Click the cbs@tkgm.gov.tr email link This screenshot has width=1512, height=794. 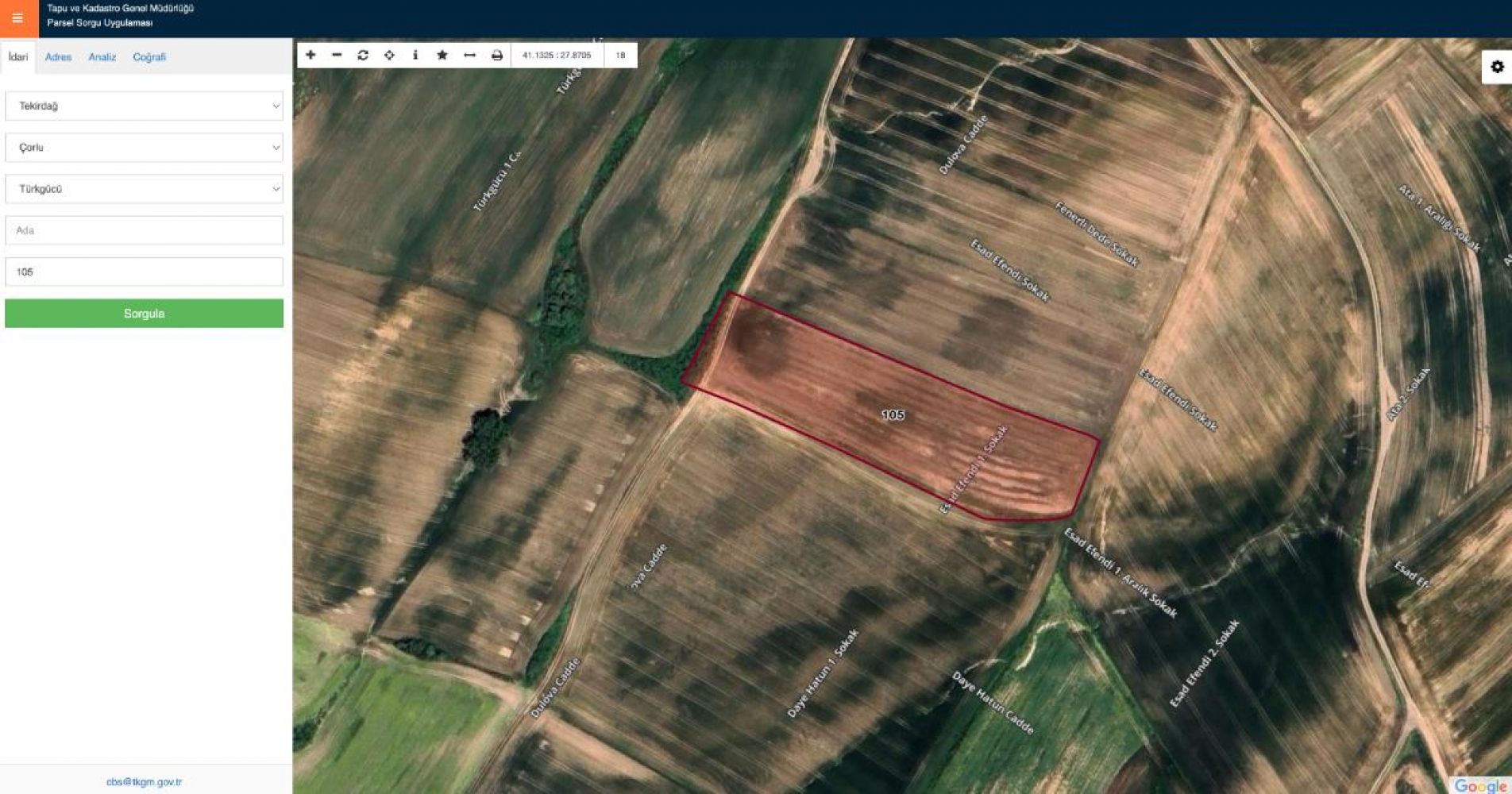[x=144, y=782]
